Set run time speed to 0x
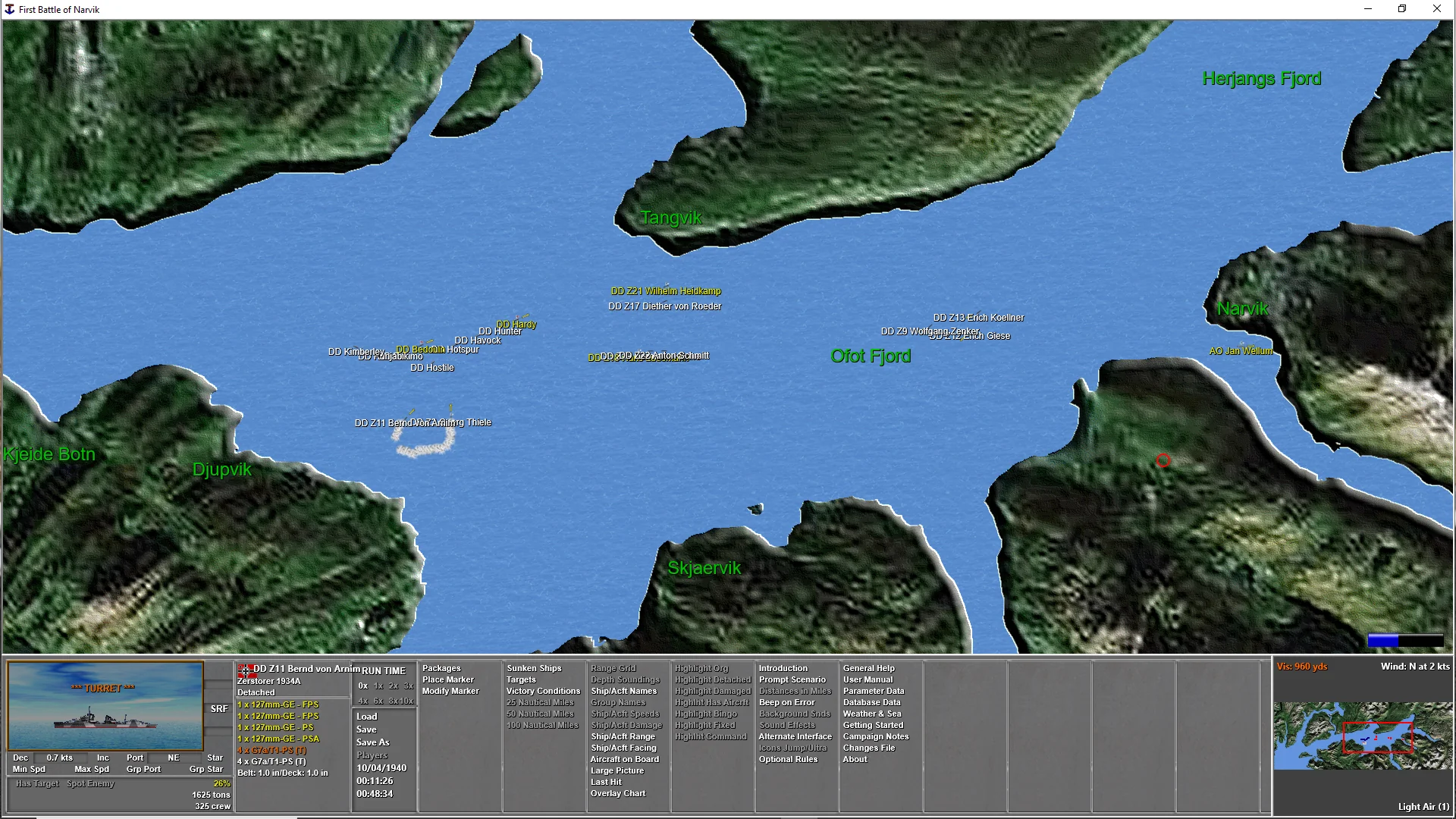This screenshot has height=819, width=1456. pyautogui.click(x=363, y=686)
